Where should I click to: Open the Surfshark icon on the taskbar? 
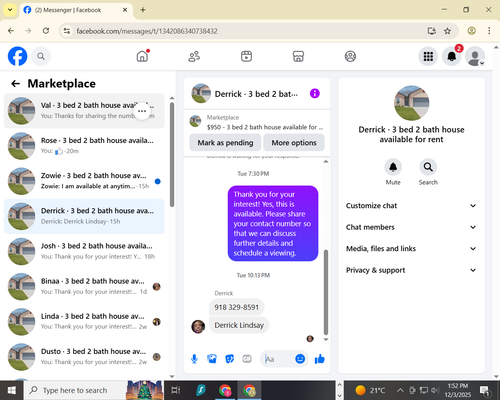pyautogui.click(x=201, y=390)
